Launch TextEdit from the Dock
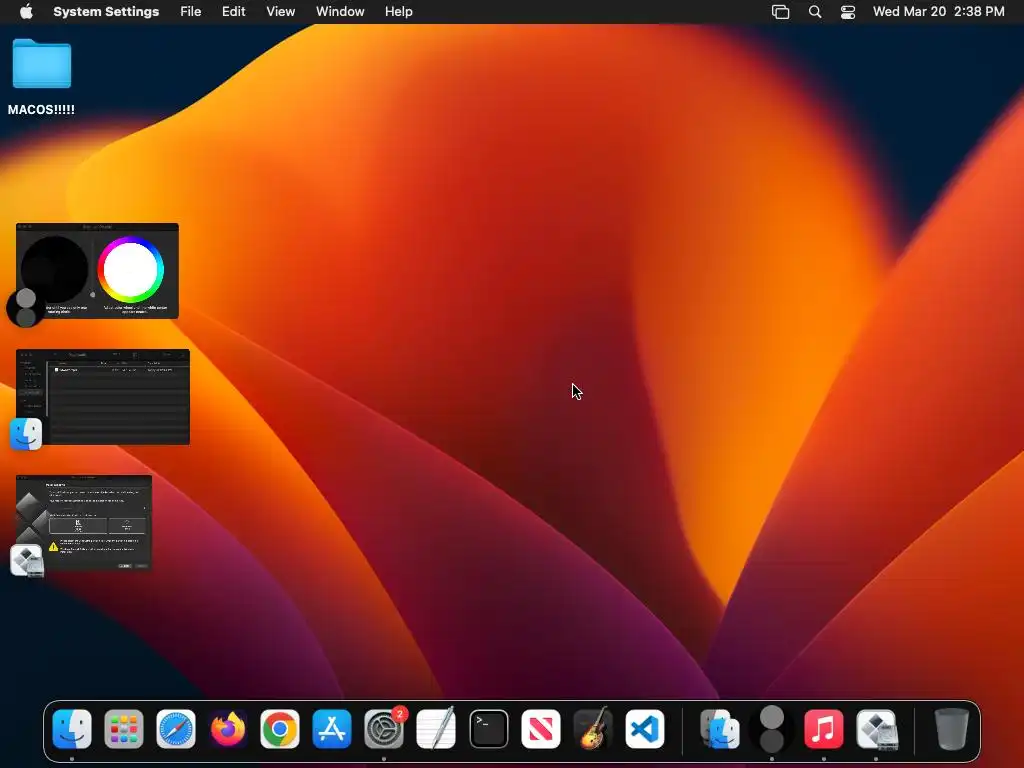This screenshot has width=1024, height=768. point(436,729)
